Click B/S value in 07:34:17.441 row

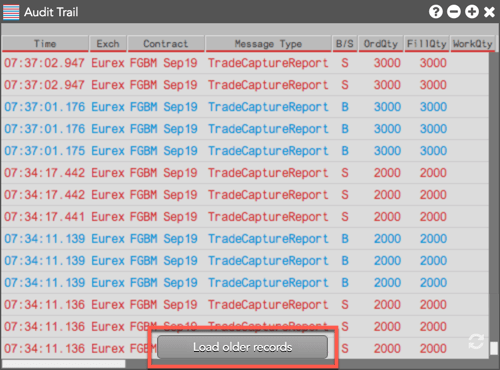[345, 217]
